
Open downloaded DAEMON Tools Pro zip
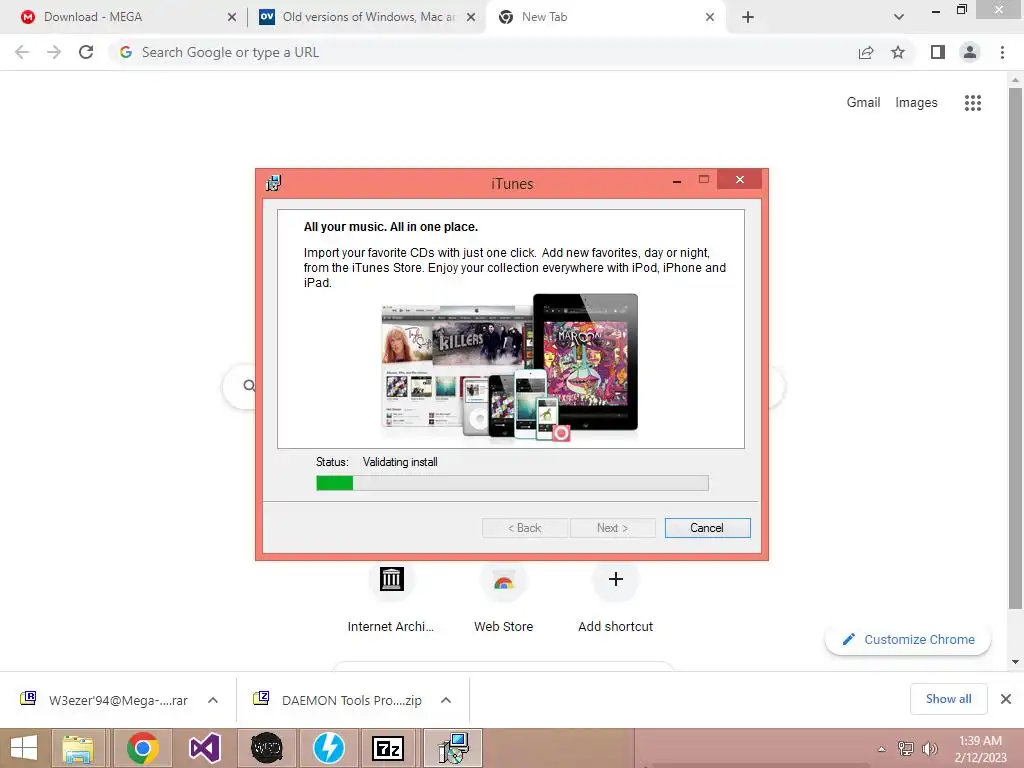340,700
